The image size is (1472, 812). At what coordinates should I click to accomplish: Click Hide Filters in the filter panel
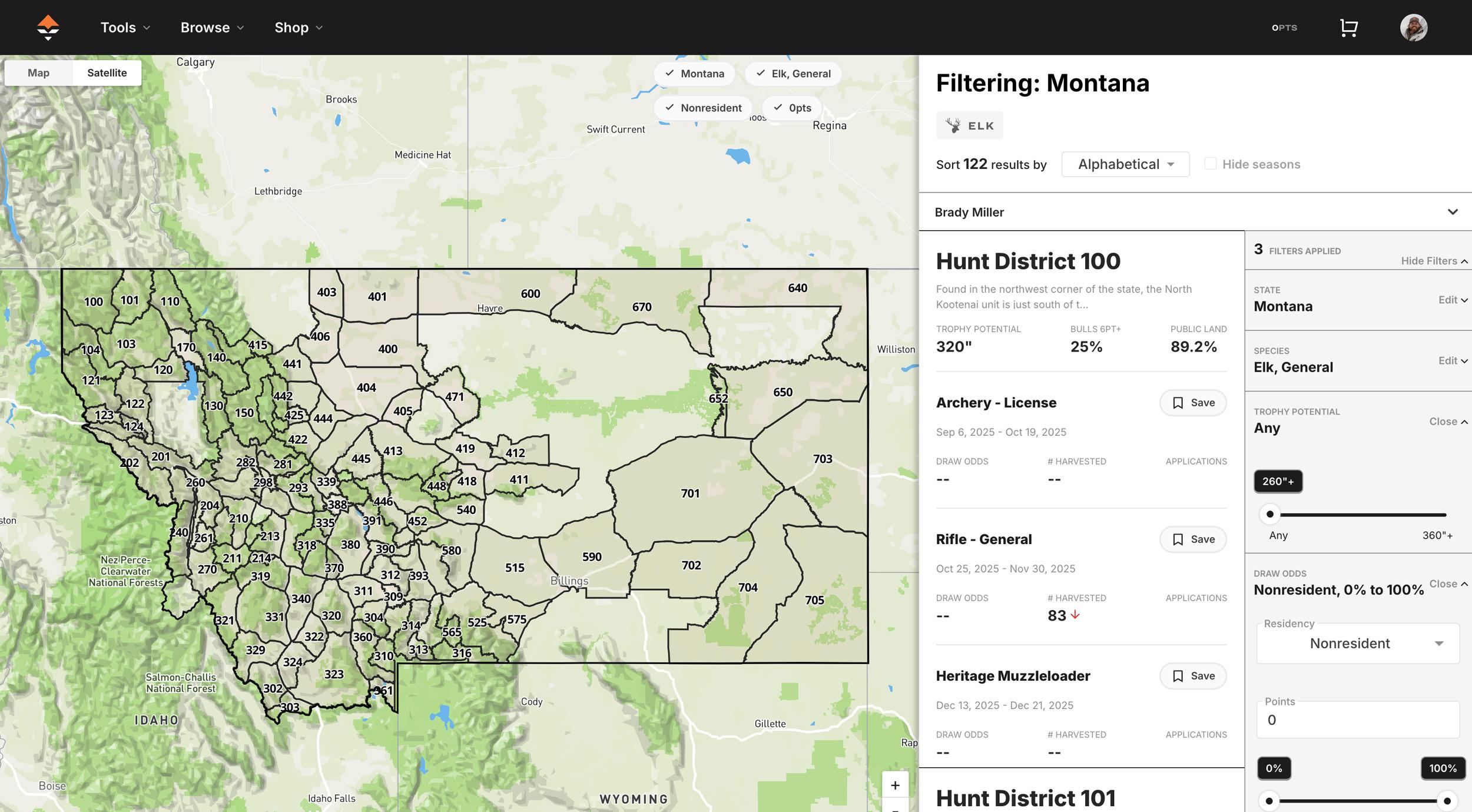1435,261
